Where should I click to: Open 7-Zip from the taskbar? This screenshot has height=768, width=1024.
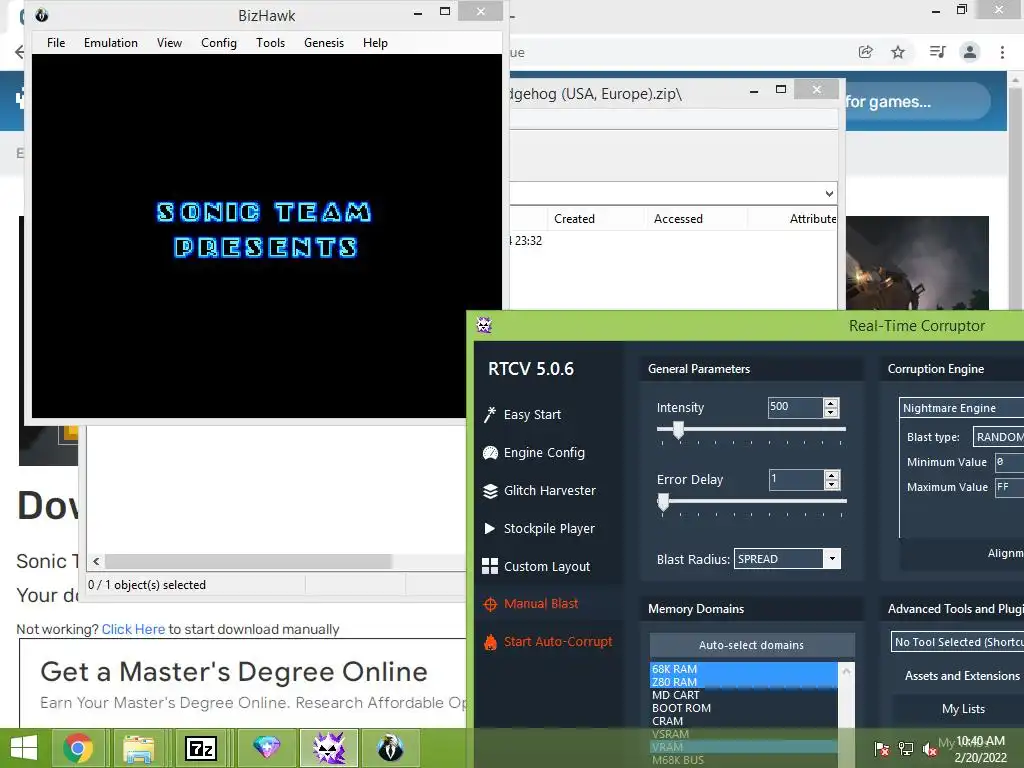(200, 748)
